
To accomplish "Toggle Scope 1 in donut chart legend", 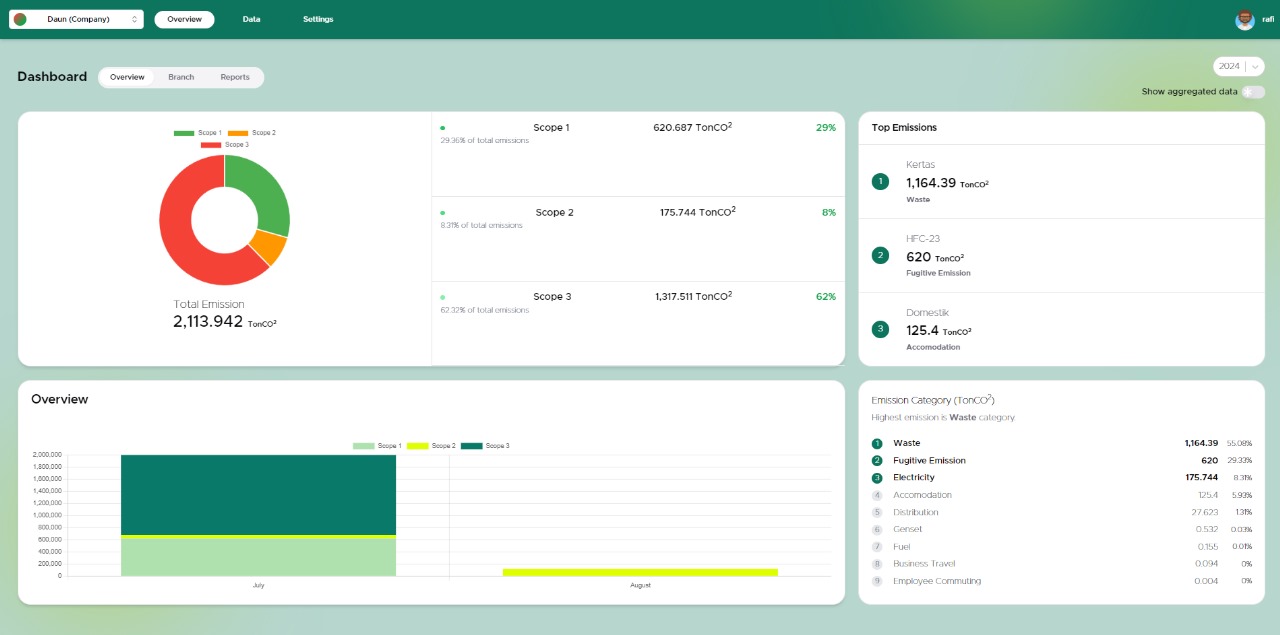I will point(196,133).
